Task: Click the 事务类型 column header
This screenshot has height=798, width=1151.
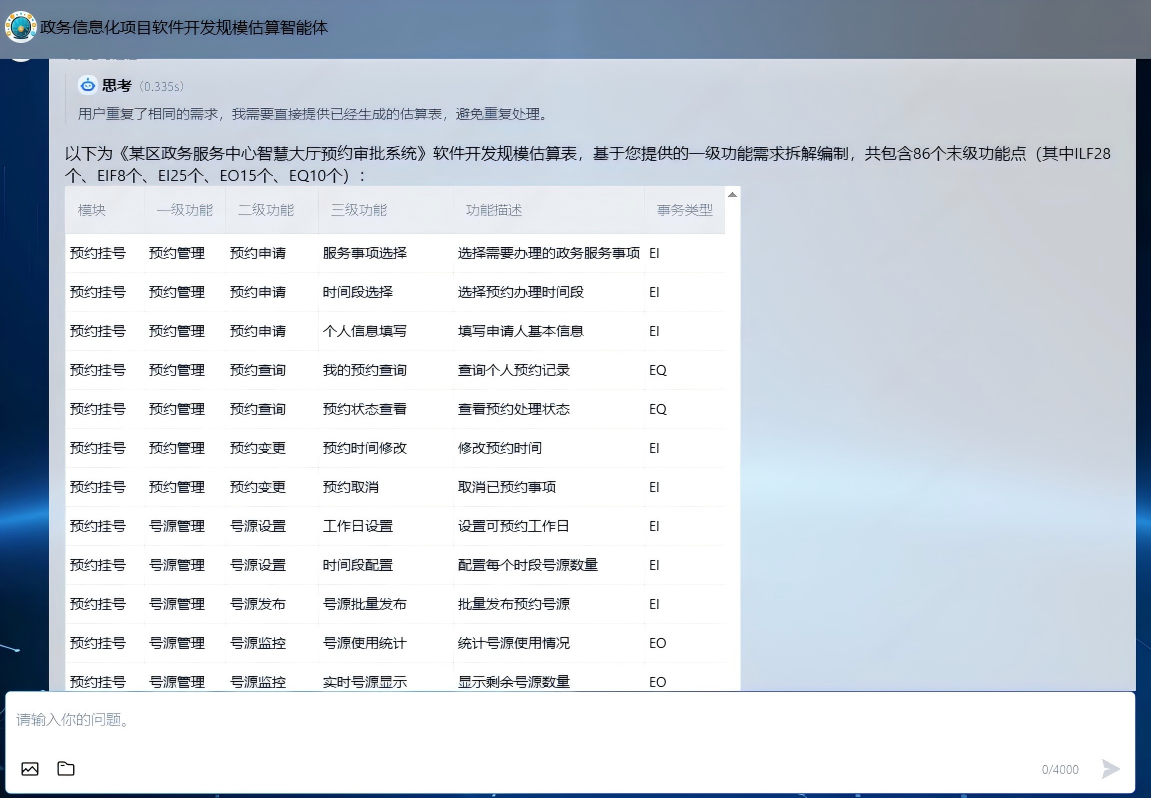Action: pos(684,210)
